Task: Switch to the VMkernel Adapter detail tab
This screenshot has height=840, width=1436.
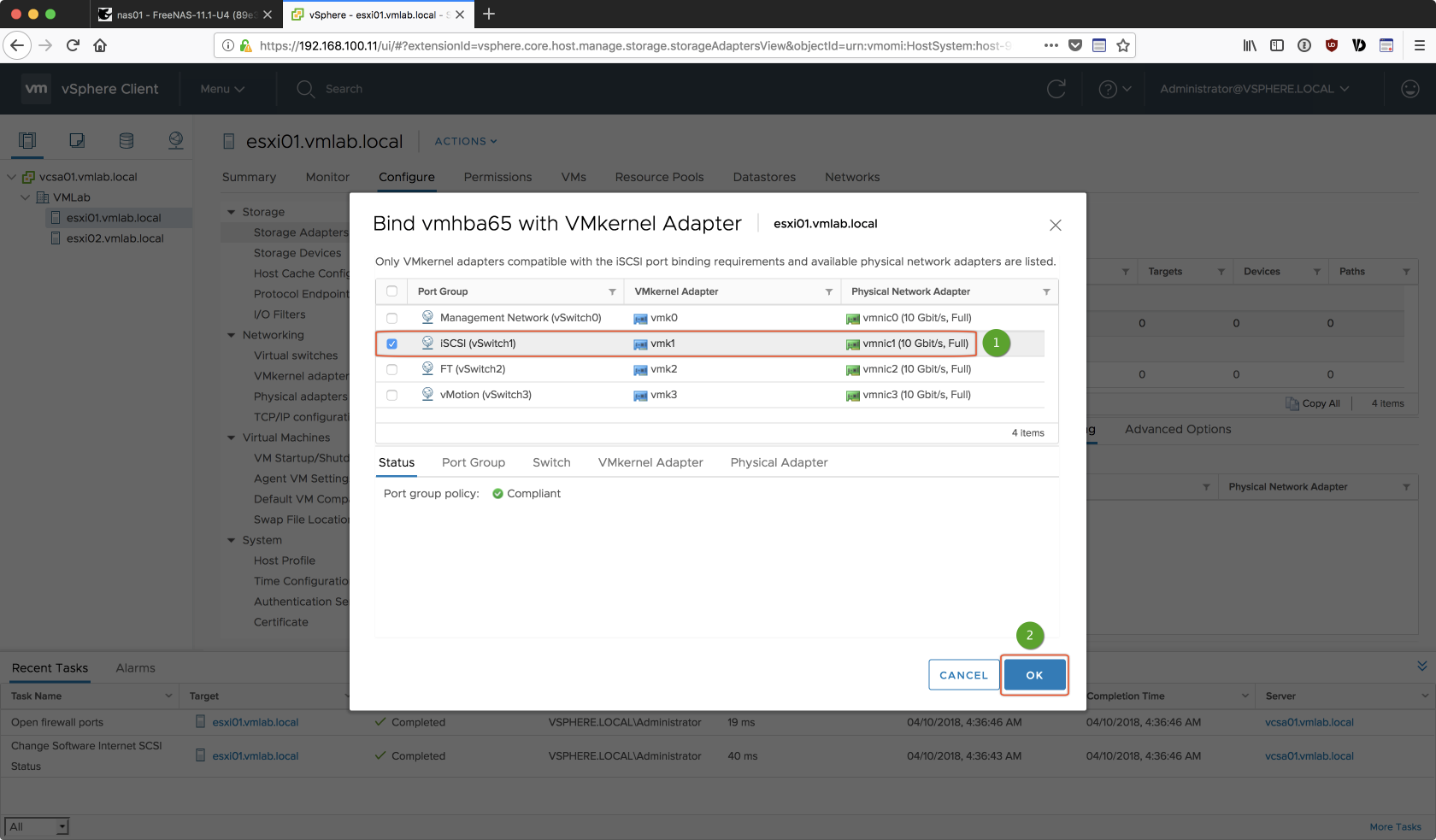Action: (x=650, y=462)
